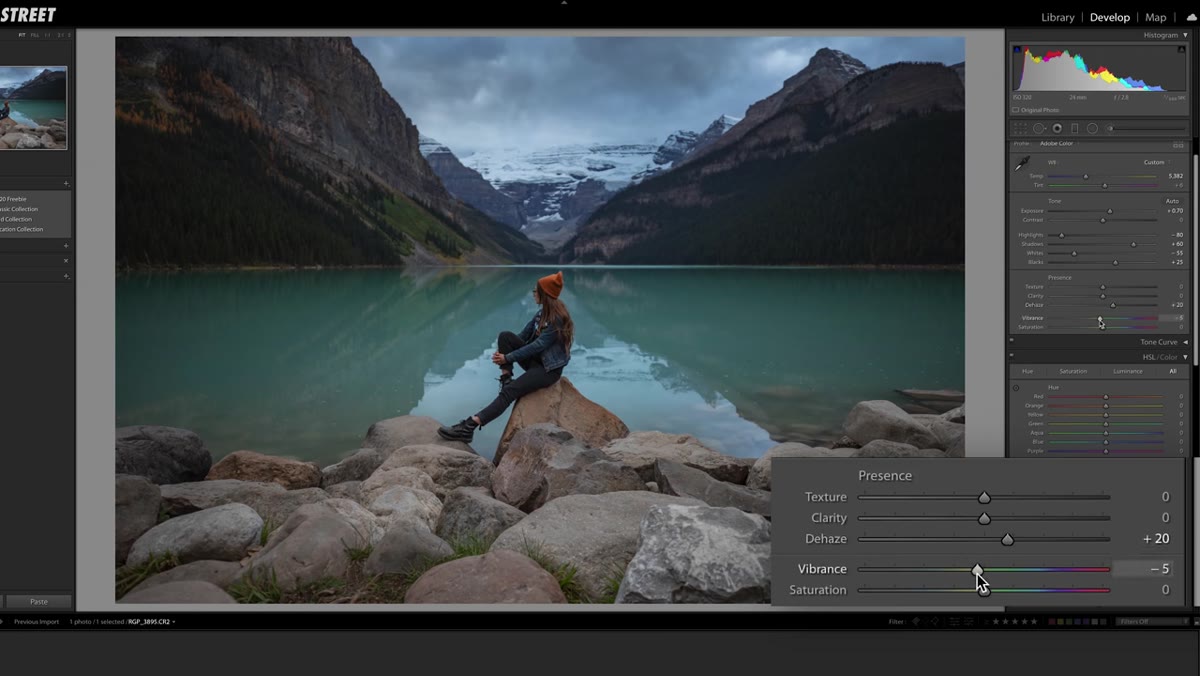Click the cloud sync icon
The width and height of the screenshot is (1200, 676).
(1191, 17)
